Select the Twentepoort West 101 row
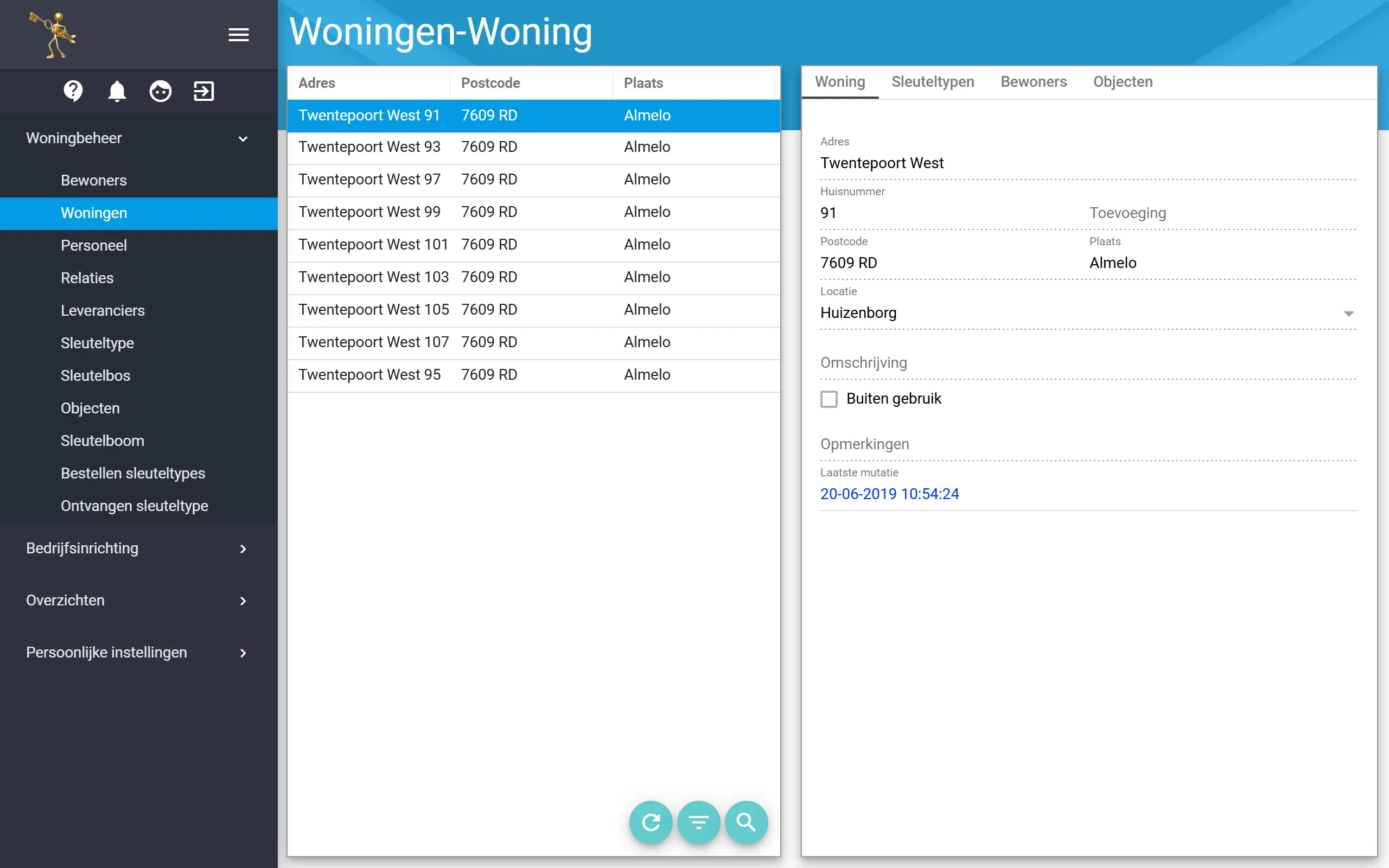1389x868 pixels. coord(534,245)
